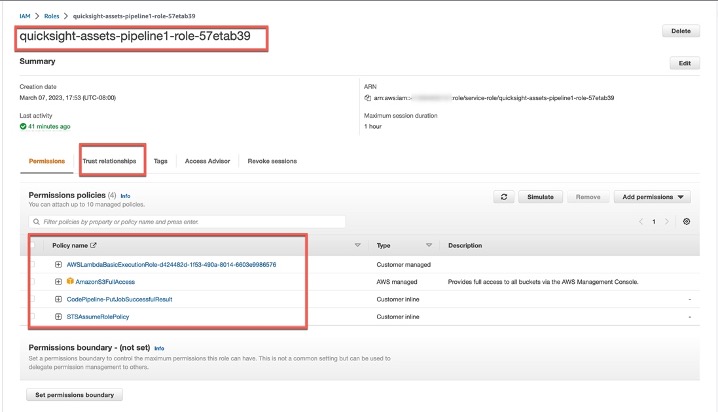Image resolution: width=718 pixels, height=412 pixels.
Task: Select the STSAssumeRolePolicy checkbox
Action: point(33,316)
